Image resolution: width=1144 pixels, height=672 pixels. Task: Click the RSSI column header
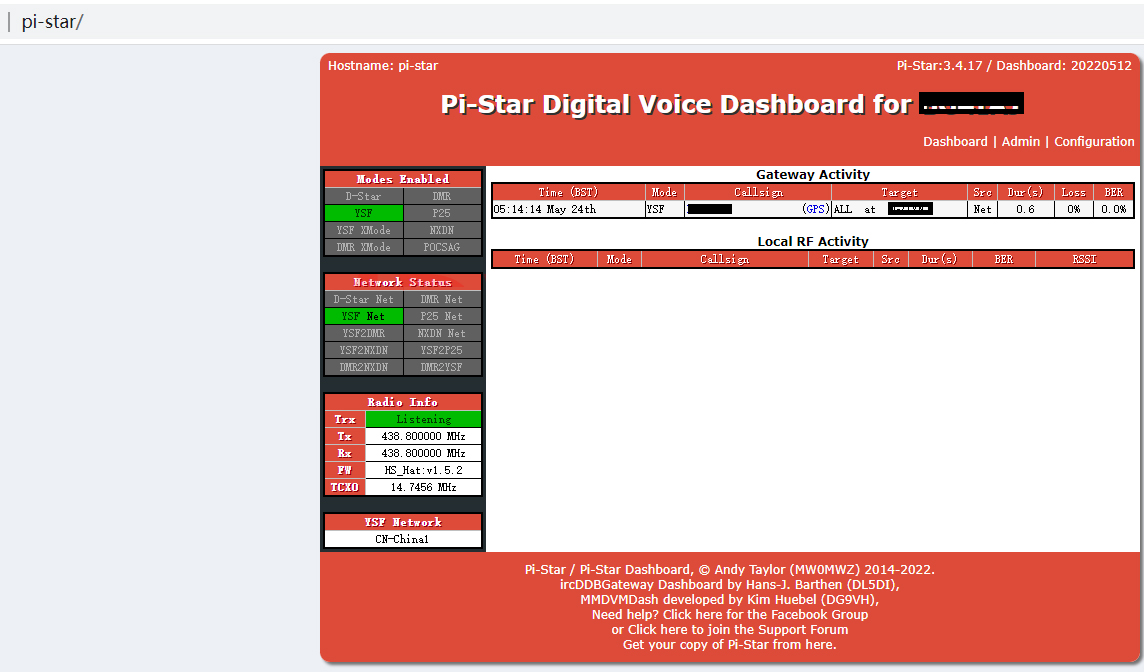tap(1084, 259)
